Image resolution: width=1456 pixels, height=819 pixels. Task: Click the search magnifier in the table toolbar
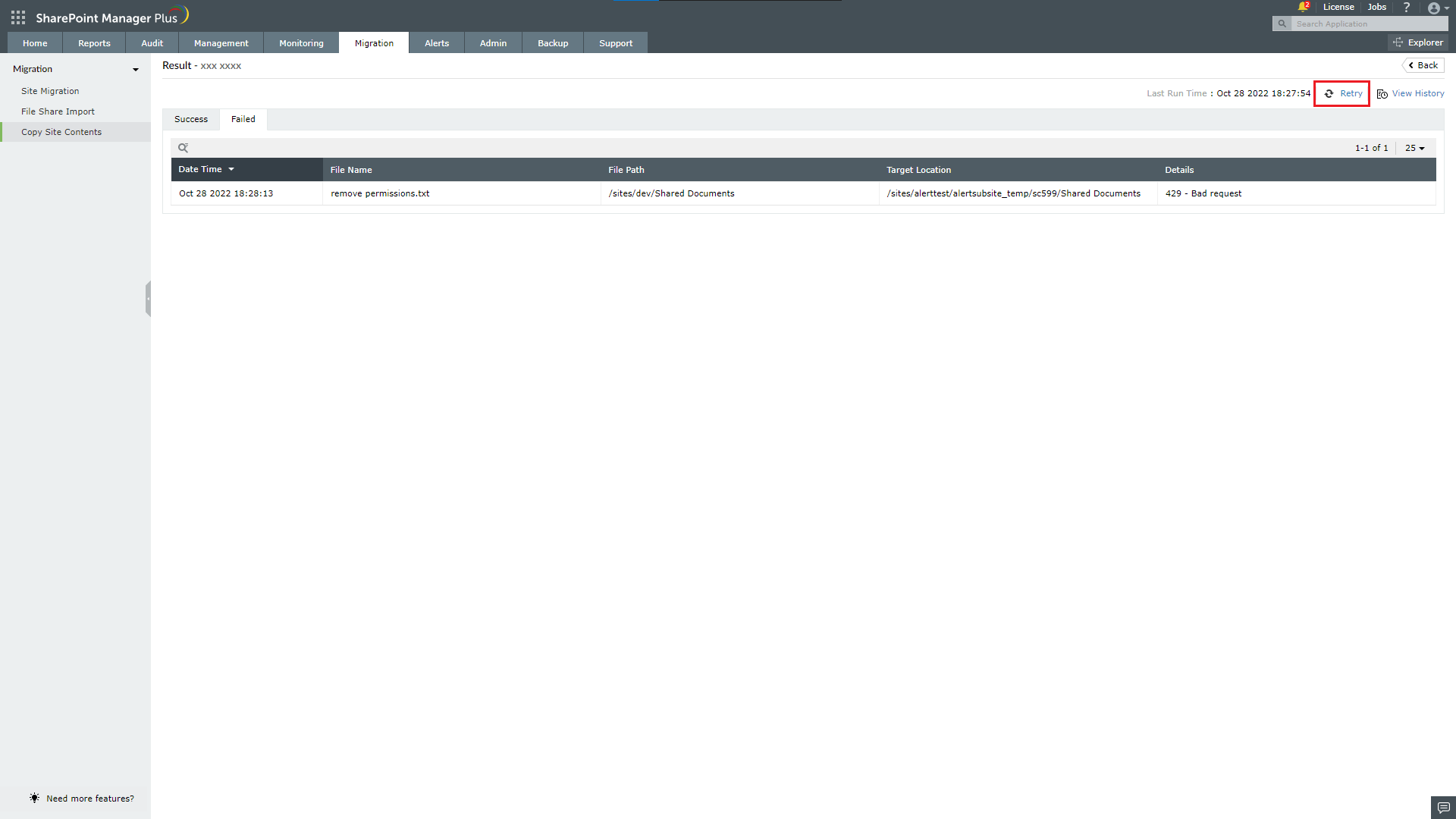(x=184, y=147)
